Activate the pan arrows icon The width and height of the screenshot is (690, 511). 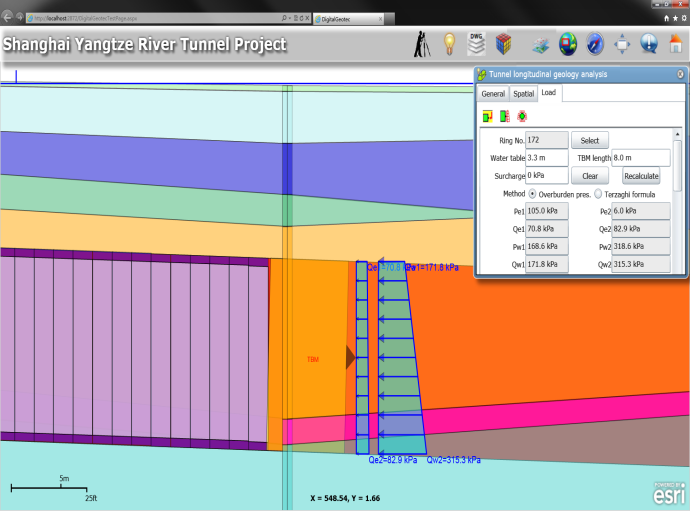(x=622, y=44)
